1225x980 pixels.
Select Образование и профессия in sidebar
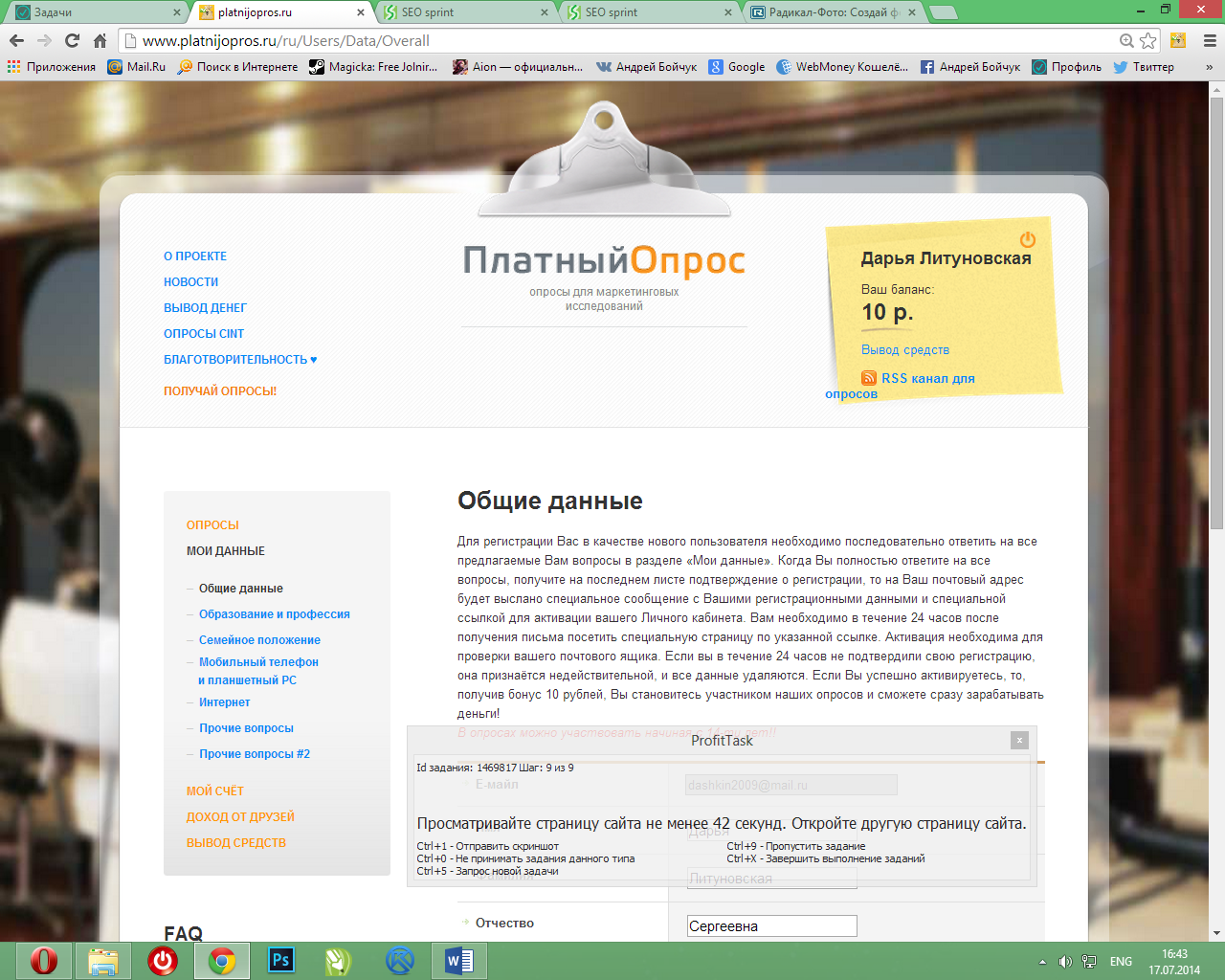click(x=275, y=614)
